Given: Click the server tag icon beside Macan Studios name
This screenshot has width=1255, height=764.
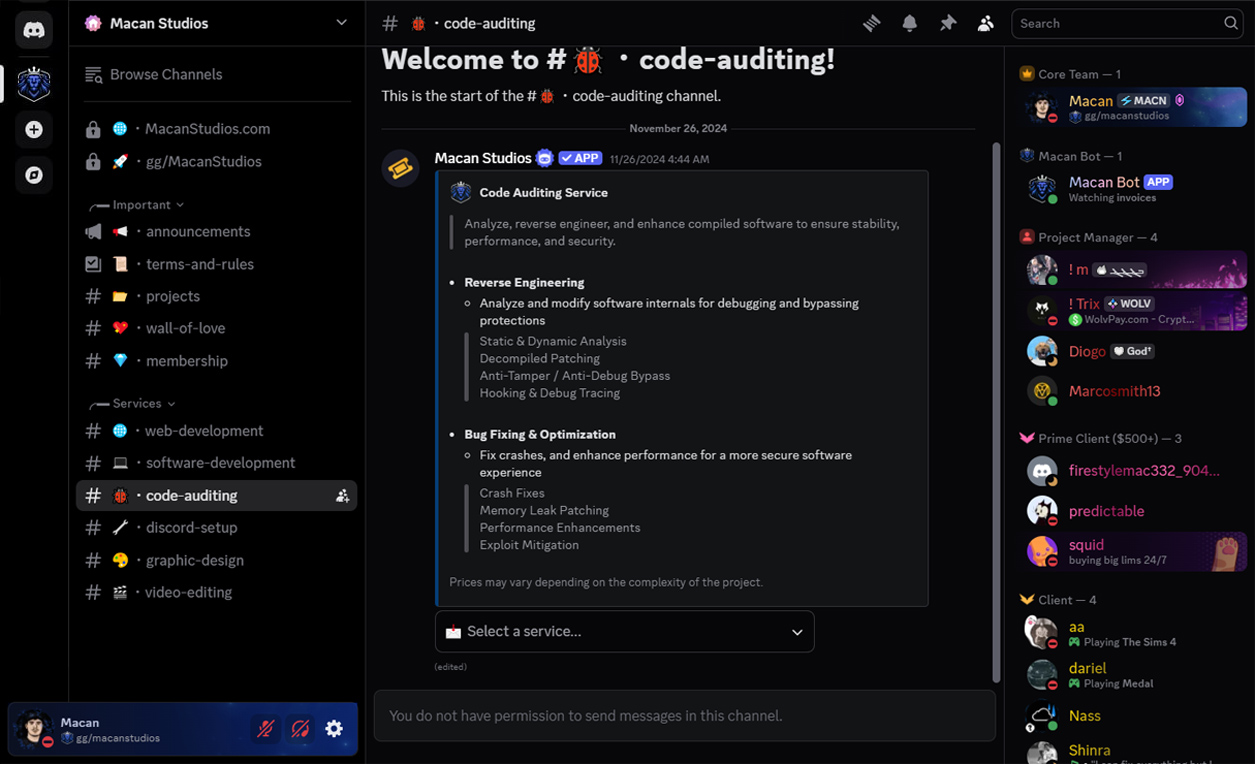Looking at the screenshot, I should pos(545,158).
